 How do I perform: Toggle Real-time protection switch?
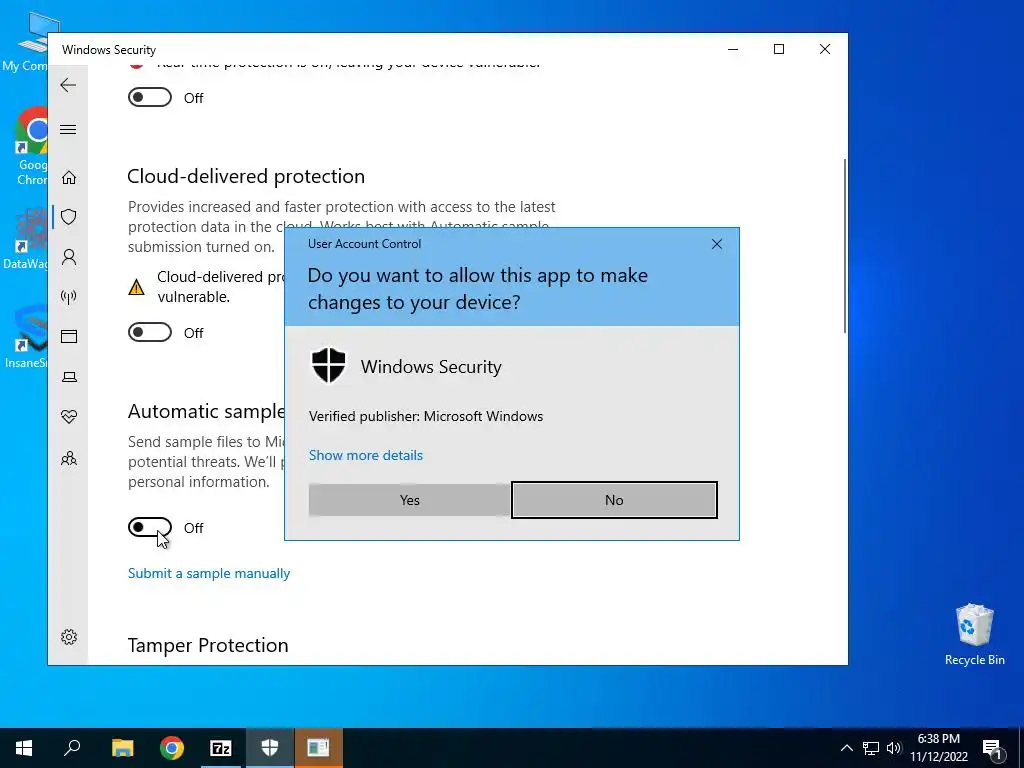coord(150,97)
